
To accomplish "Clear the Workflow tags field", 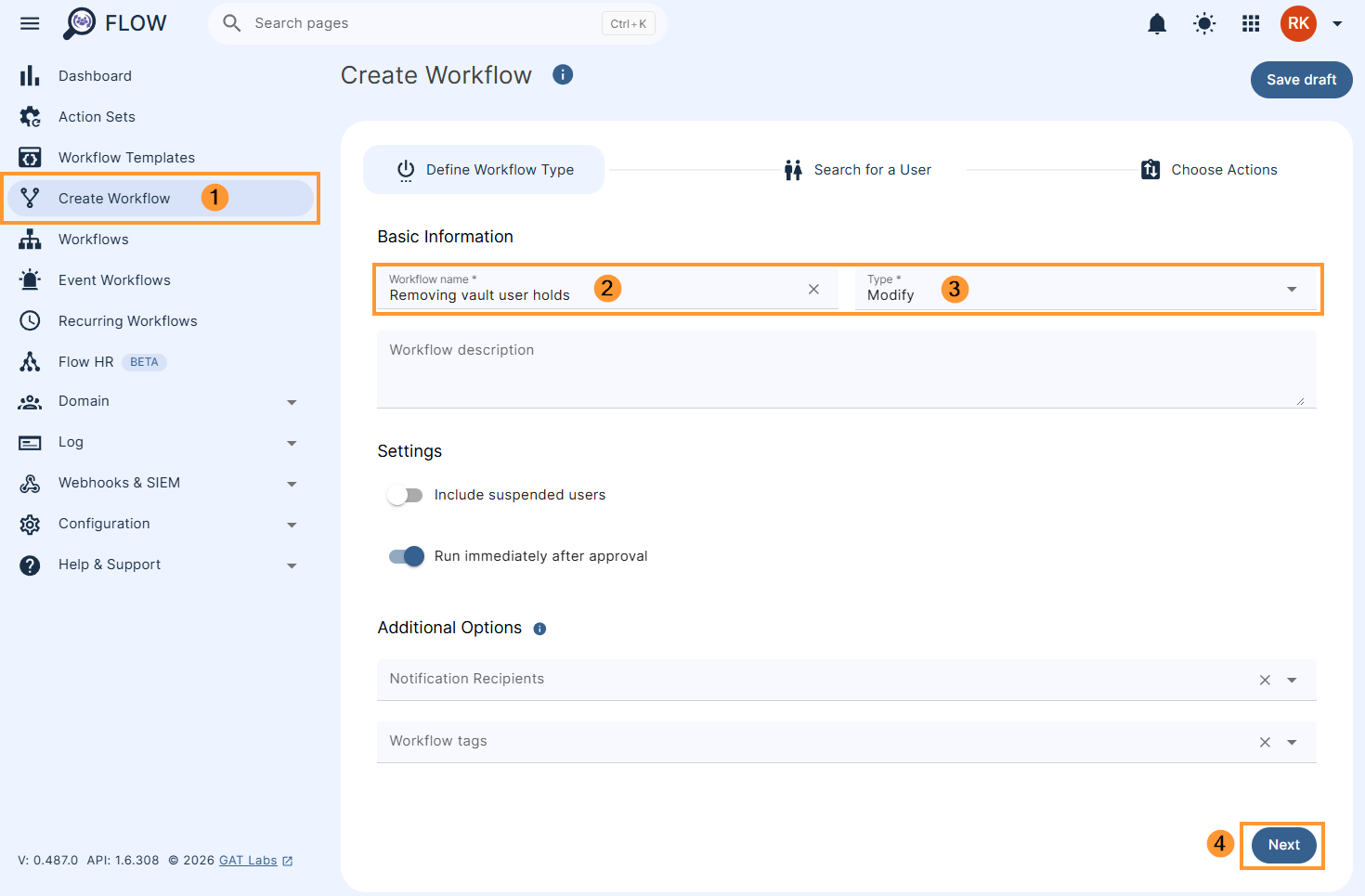I will [x=1265, y=743].
